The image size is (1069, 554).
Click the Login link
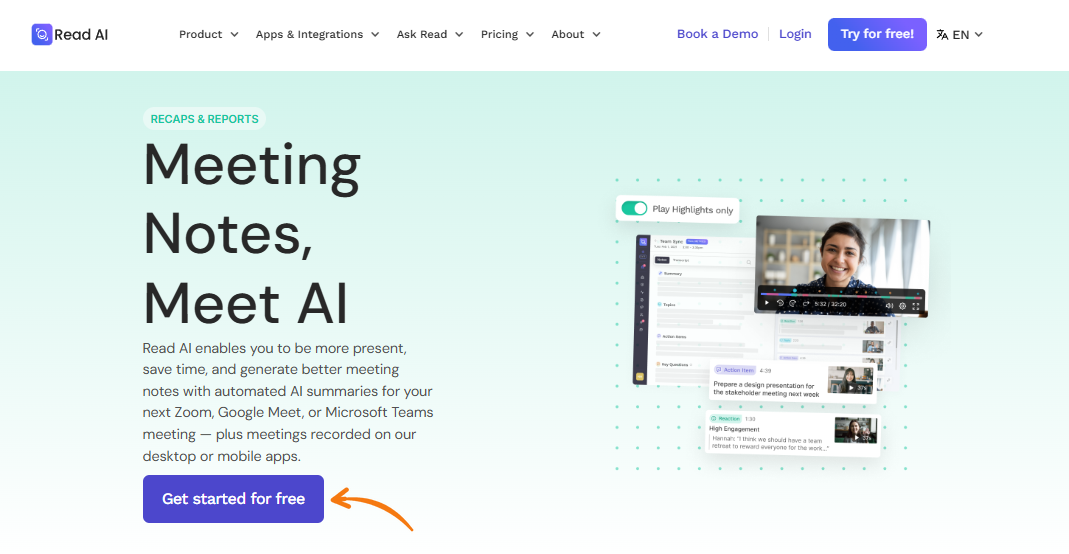[795, 34]
